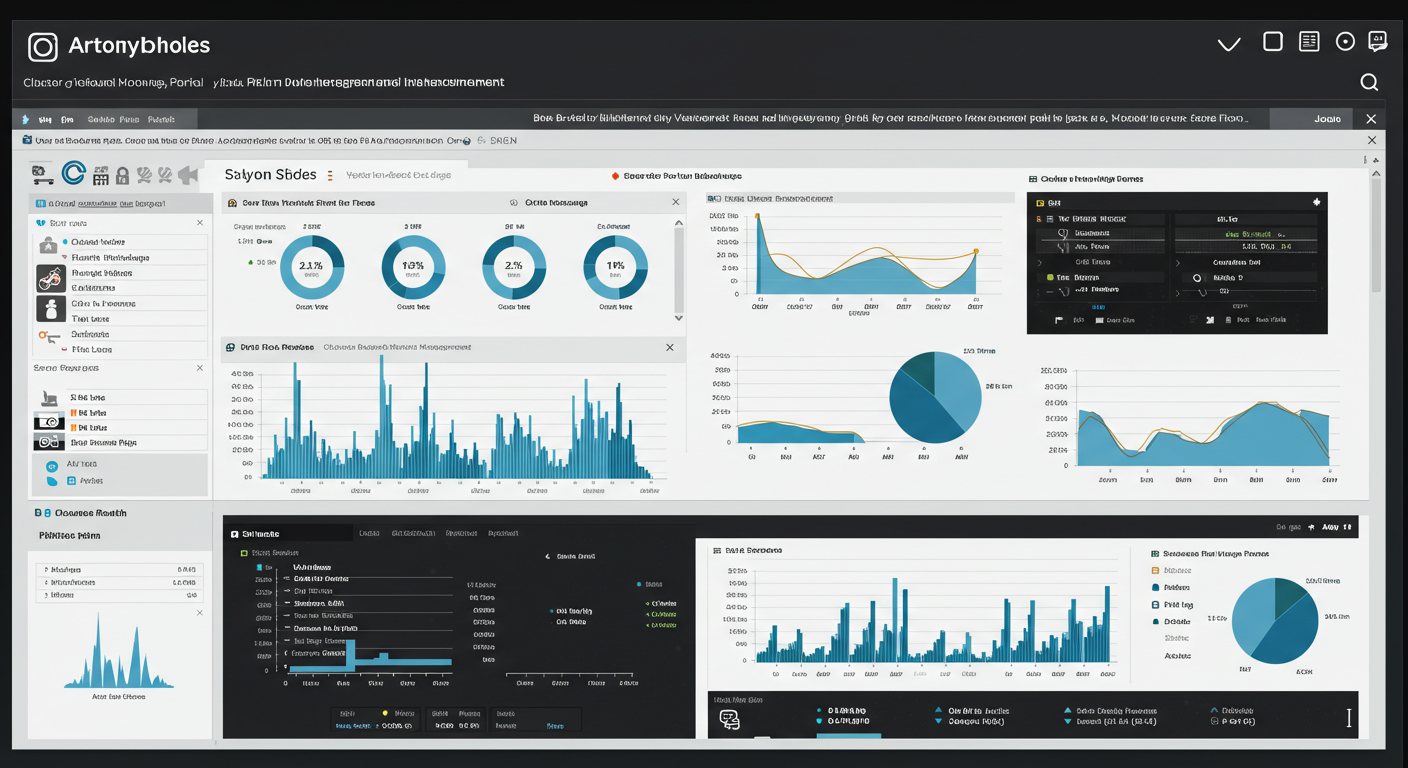Screen dimensions: 1408x768
Task: Click the building grid icon in toolbar
Action: (100, 176)
